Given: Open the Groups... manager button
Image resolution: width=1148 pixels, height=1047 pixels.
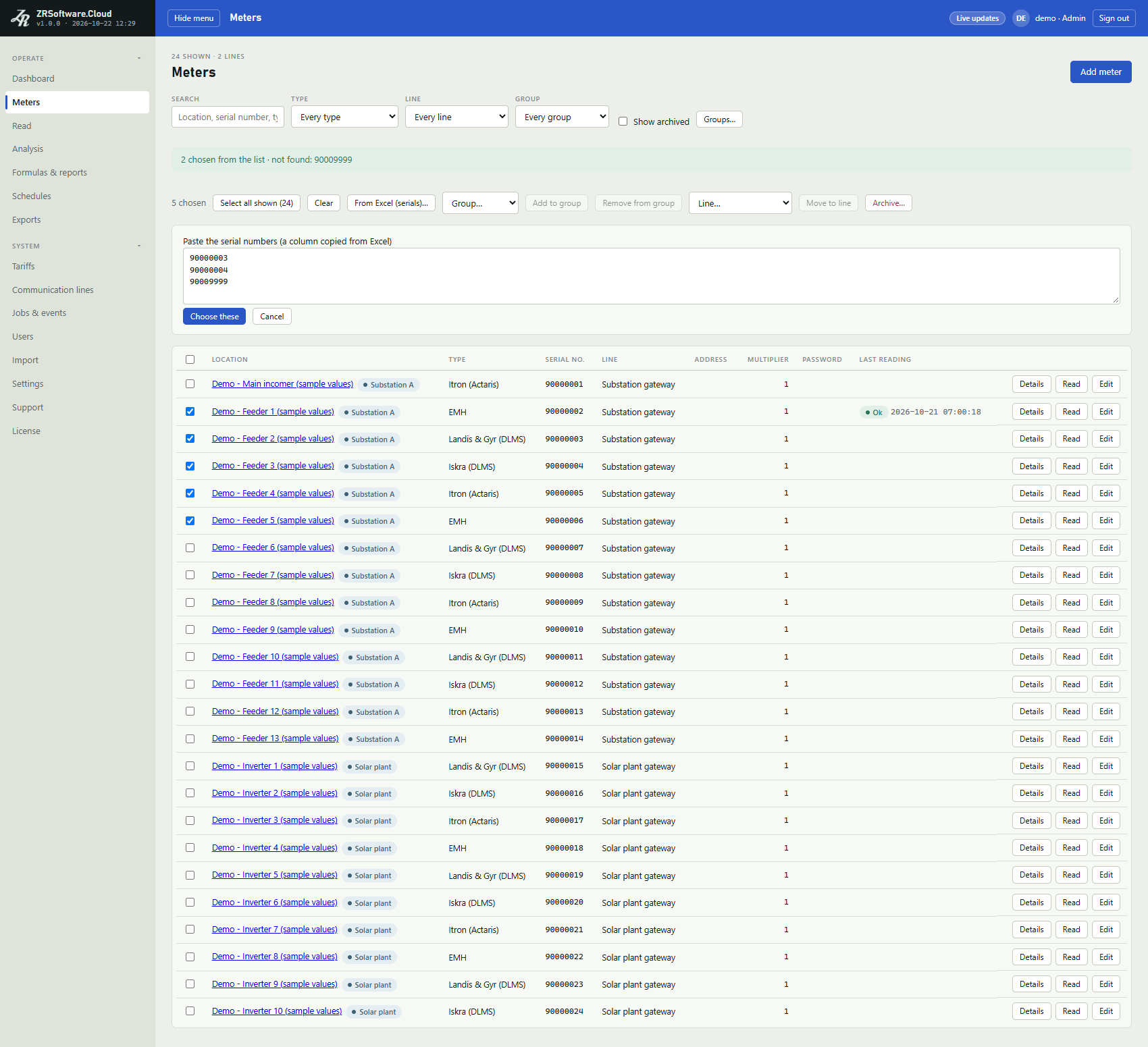Looking at the screenshot, I should click(719, 119).
